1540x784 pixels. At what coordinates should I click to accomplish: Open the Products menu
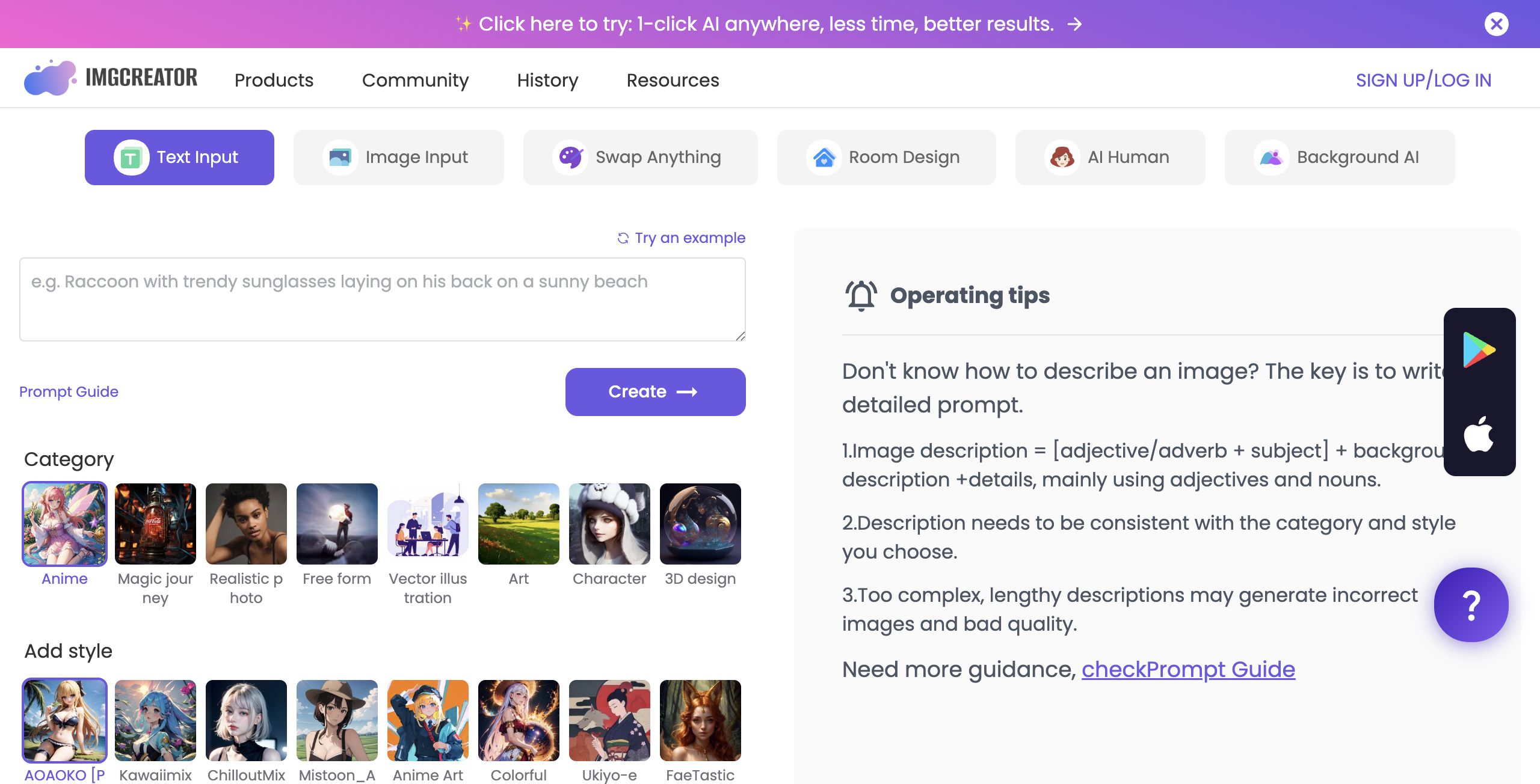pyautogui.click(x=274, y=80)
